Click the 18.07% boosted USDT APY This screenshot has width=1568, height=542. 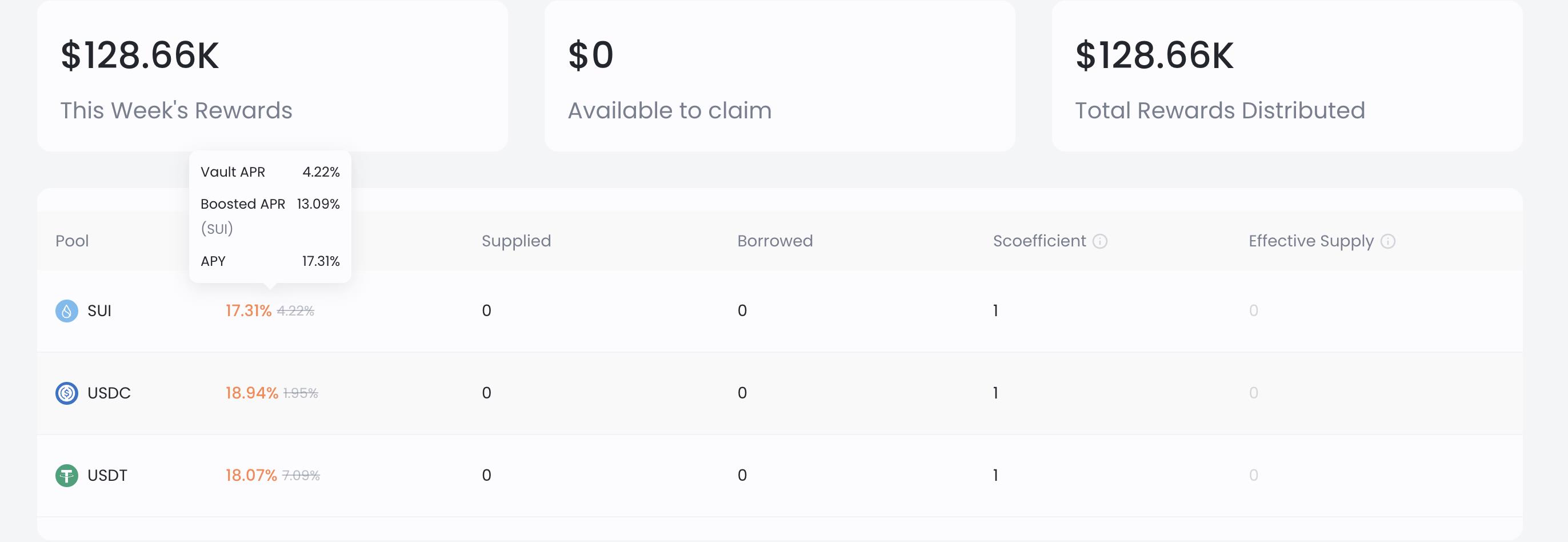[x=251, y=476]
